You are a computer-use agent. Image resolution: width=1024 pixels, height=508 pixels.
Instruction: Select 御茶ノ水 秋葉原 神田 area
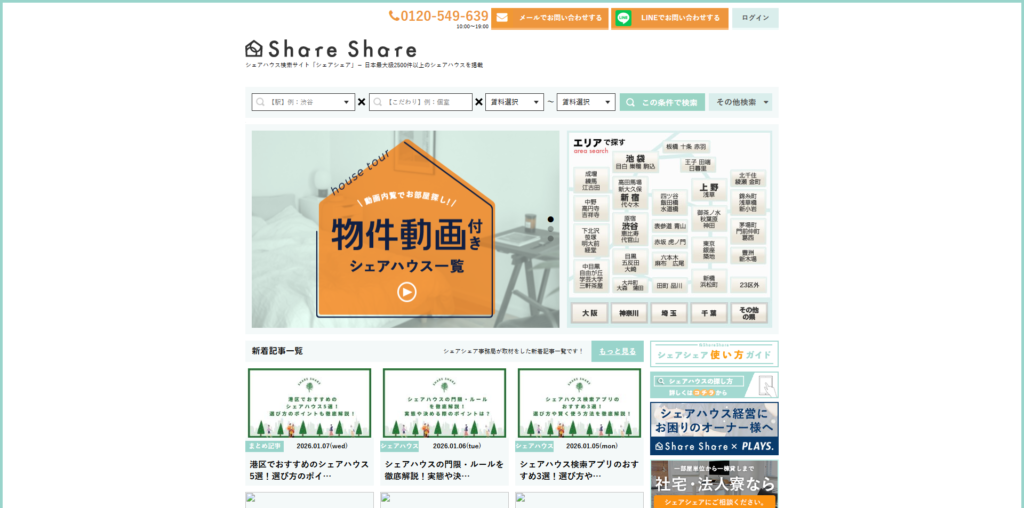tap(709, 219)
